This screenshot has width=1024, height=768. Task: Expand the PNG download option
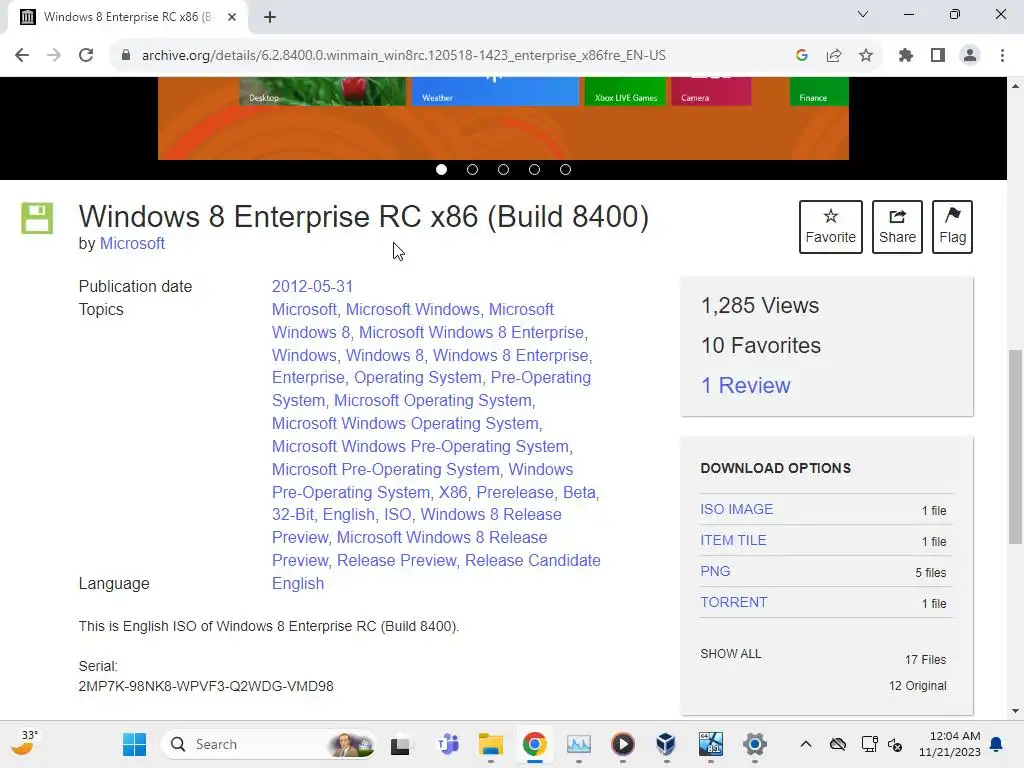click(x=715, y=571)
